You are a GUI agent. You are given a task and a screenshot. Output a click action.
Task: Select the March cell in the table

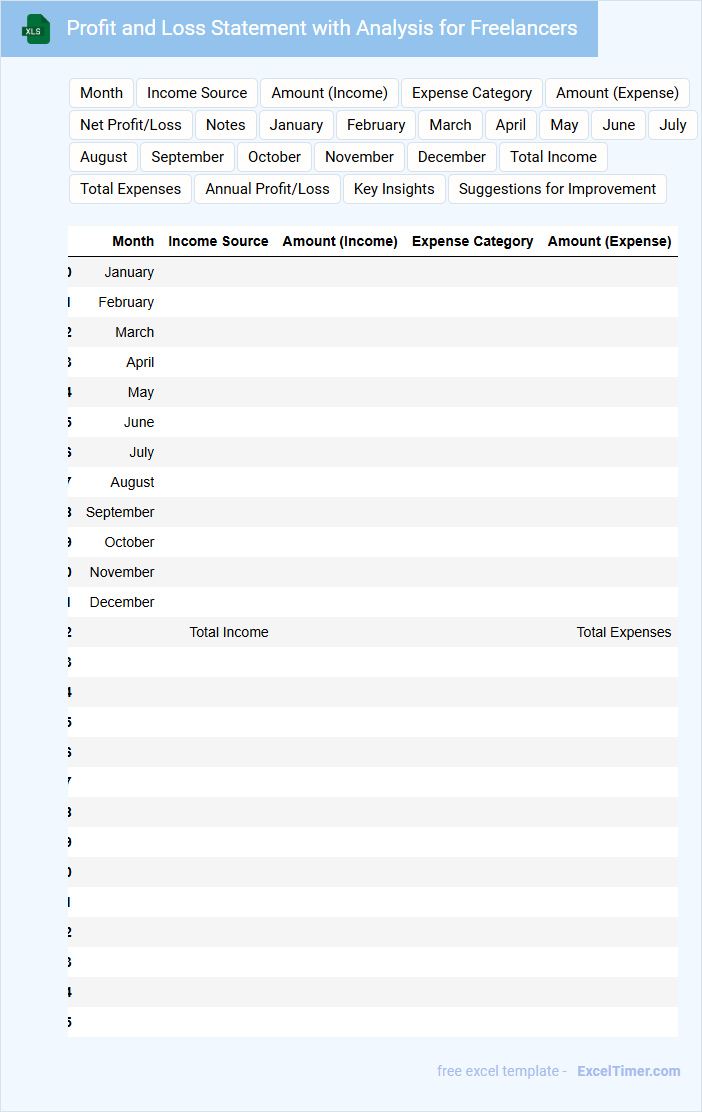click(x=135, y=332)
